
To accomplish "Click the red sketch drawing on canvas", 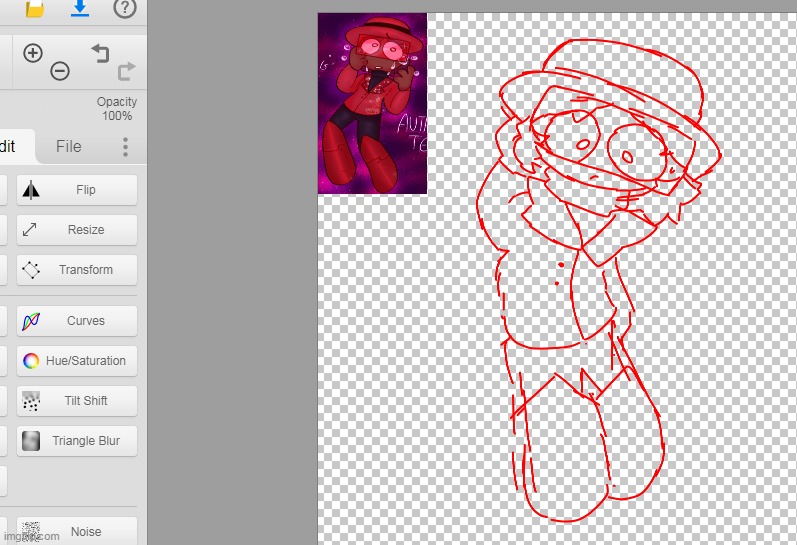I will point(598,280).
